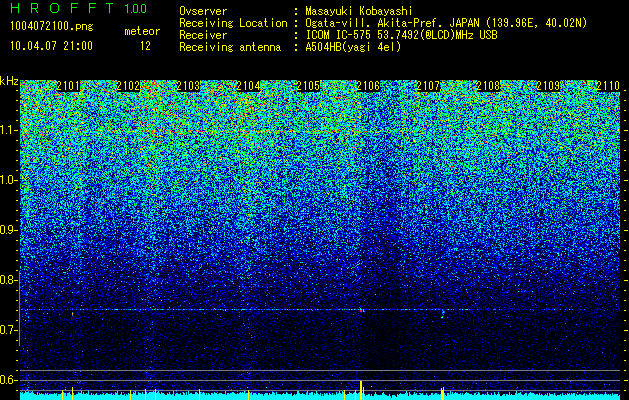
Task: Click the 2106 time marker
Action: pos(368,86)
